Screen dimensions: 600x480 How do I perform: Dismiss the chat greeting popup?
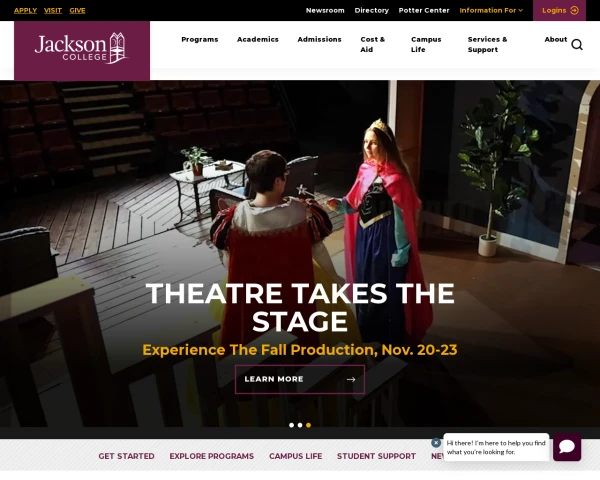click(436, 442)
